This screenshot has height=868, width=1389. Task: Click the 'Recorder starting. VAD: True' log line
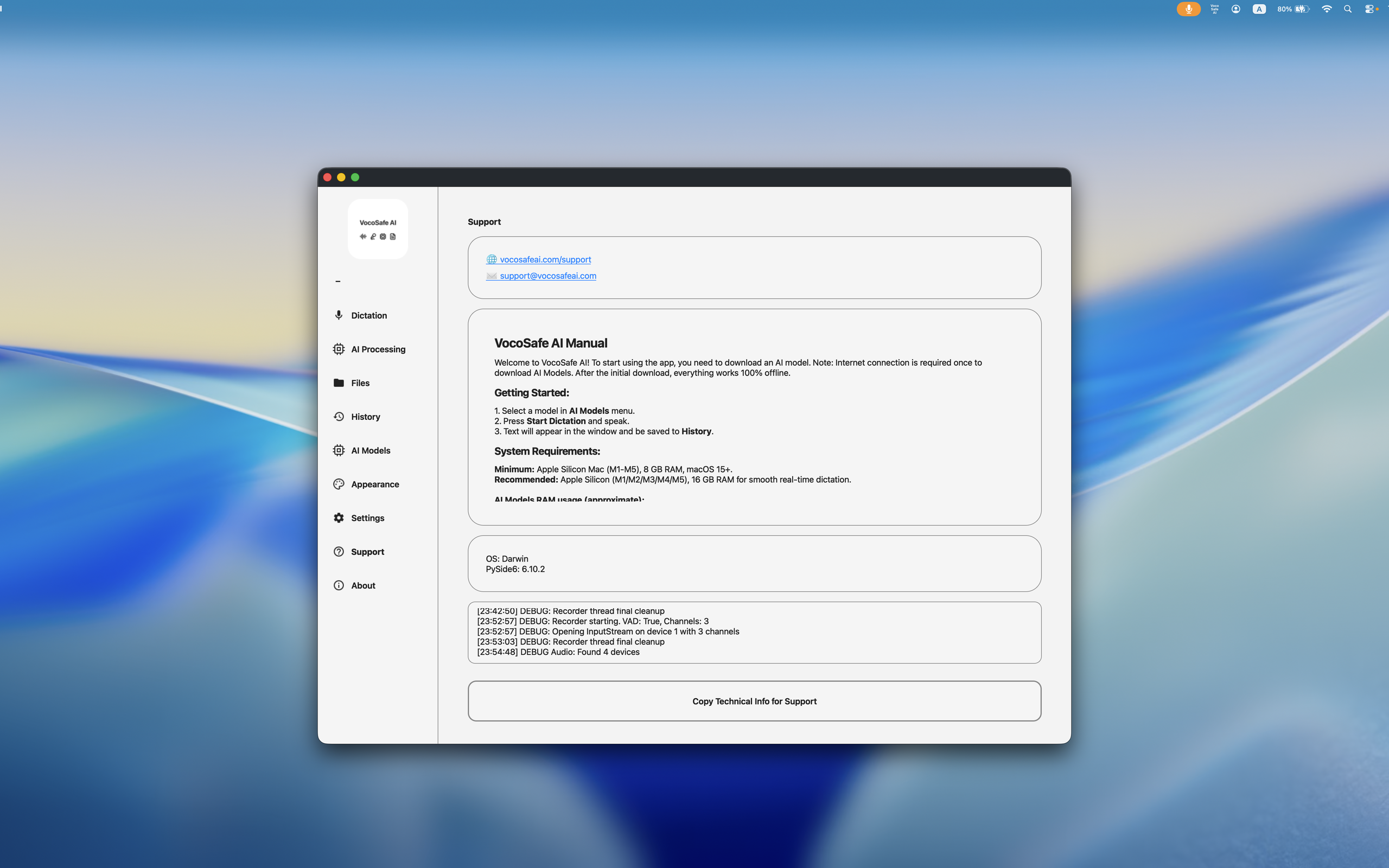click(592, 621)
